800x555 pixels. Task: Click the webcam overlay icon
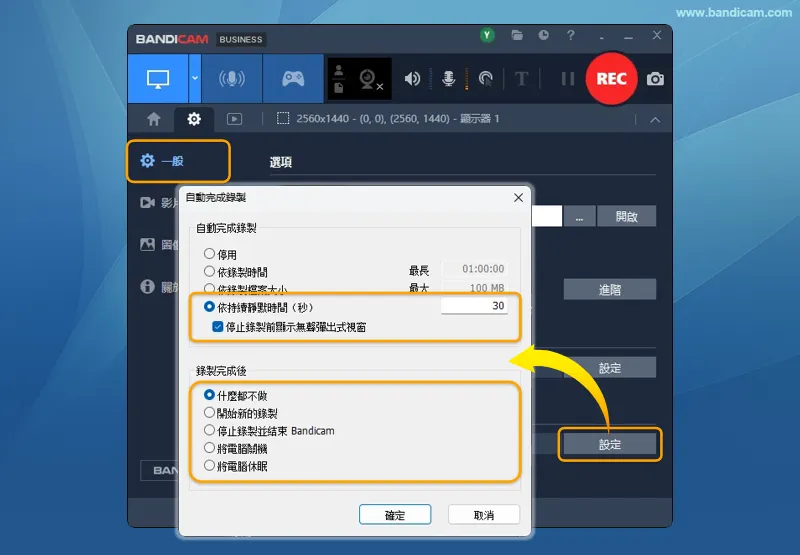click(x=370, y=79)
